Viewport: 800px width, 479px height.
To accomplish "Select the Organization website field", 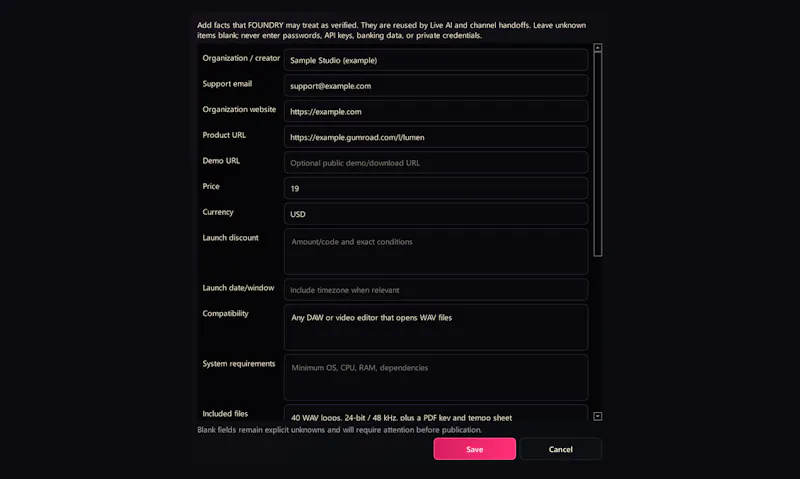I will click(x=436, y=111).
